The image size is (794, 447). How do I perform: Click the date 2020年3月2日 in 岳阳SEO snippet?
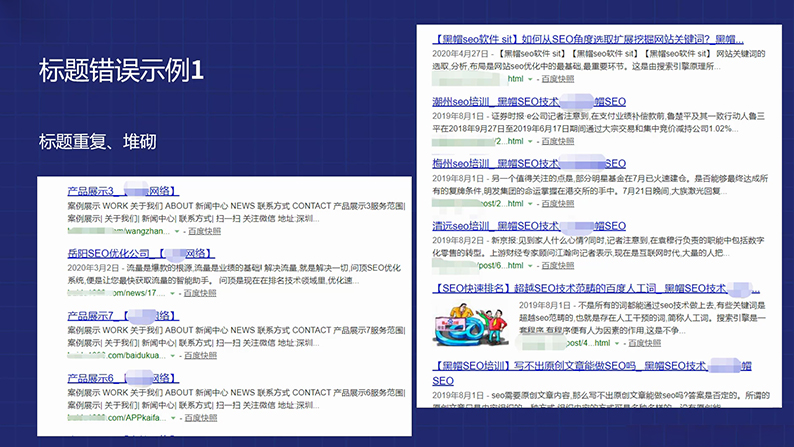(x=93, y=268)
